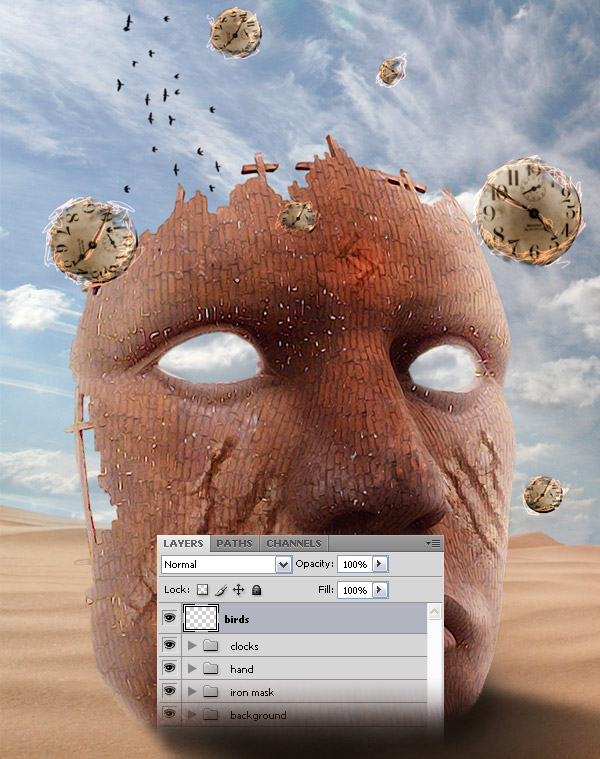Image resolution: width=600 pixels, height=759 pixels.
Task: Switch to the Channels tab
Action: [x=294, y=543]
